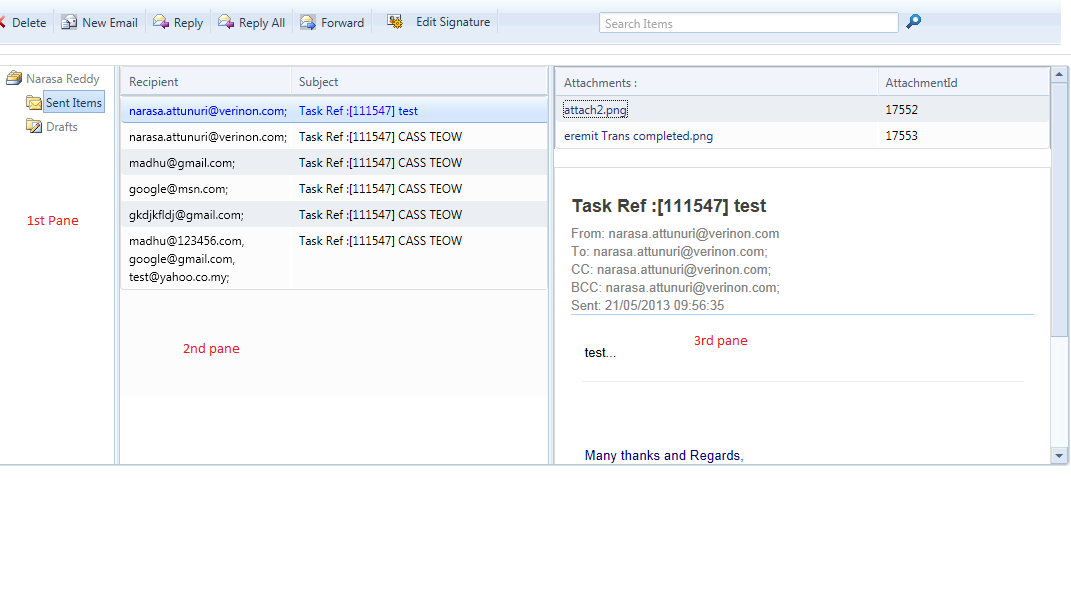
Task: Click the Drafts folder icon
Action: point(34,126)
